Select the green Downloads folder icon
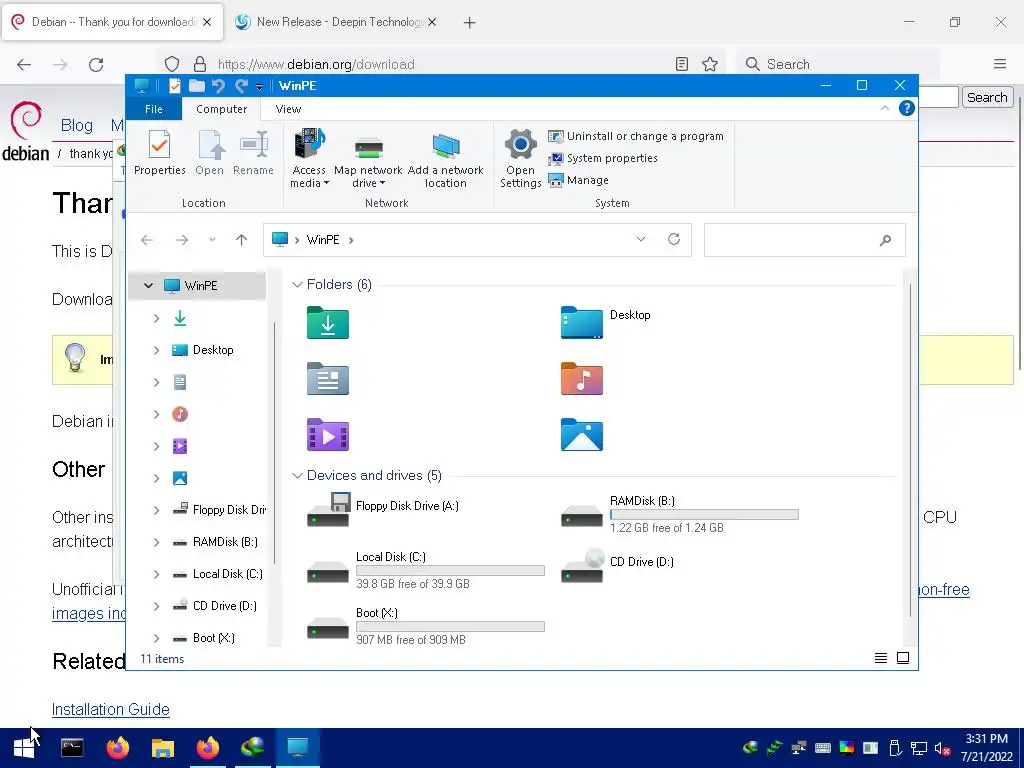Screen dimensions: 1024x768 328,323
